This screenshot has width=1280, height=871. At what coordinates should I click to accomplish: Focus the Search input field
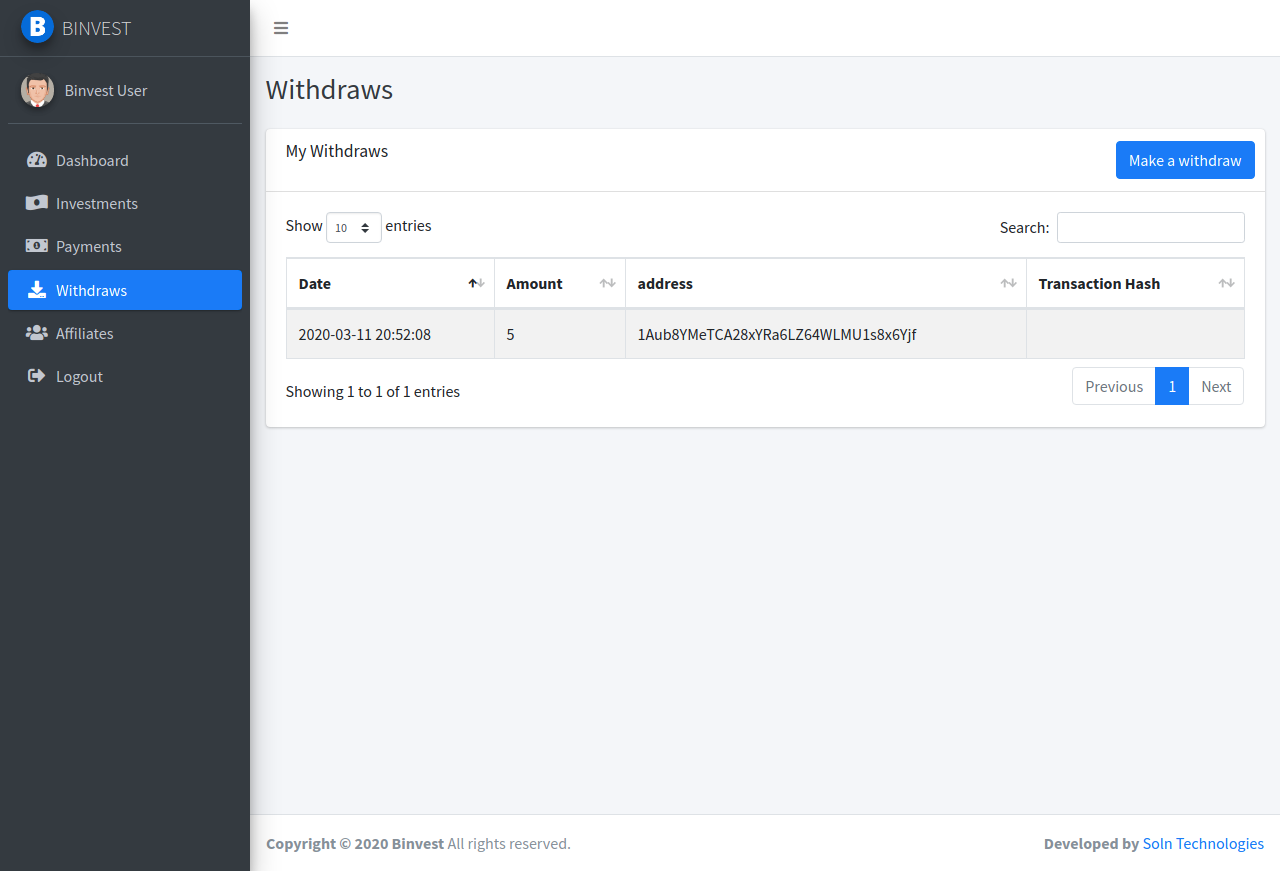click(x=1150, y=228)
